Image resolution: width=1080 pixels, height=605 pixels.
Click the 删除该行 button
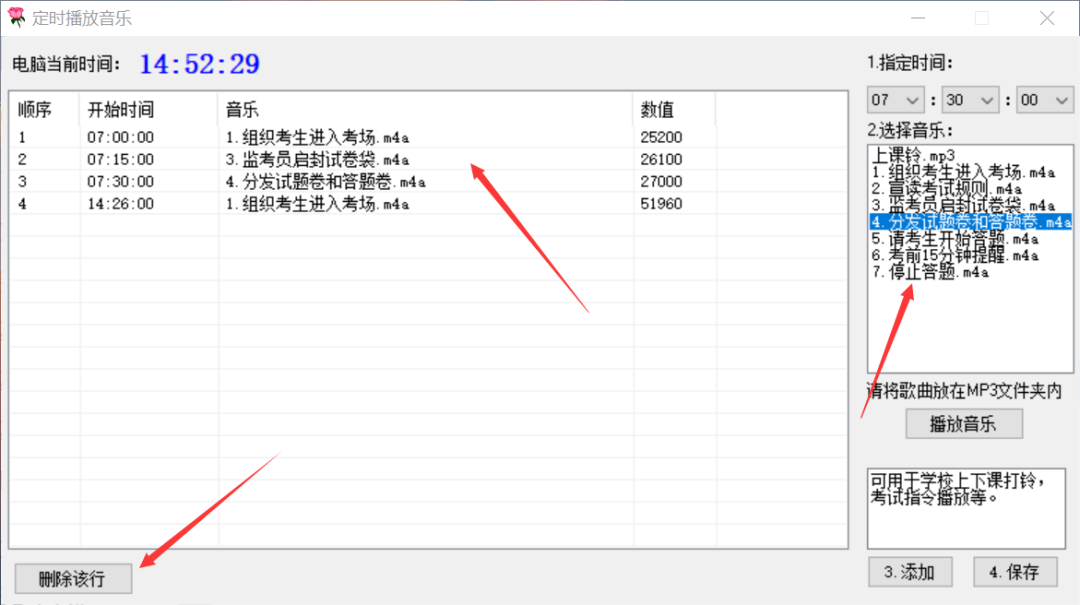click(x=73, y=579)
